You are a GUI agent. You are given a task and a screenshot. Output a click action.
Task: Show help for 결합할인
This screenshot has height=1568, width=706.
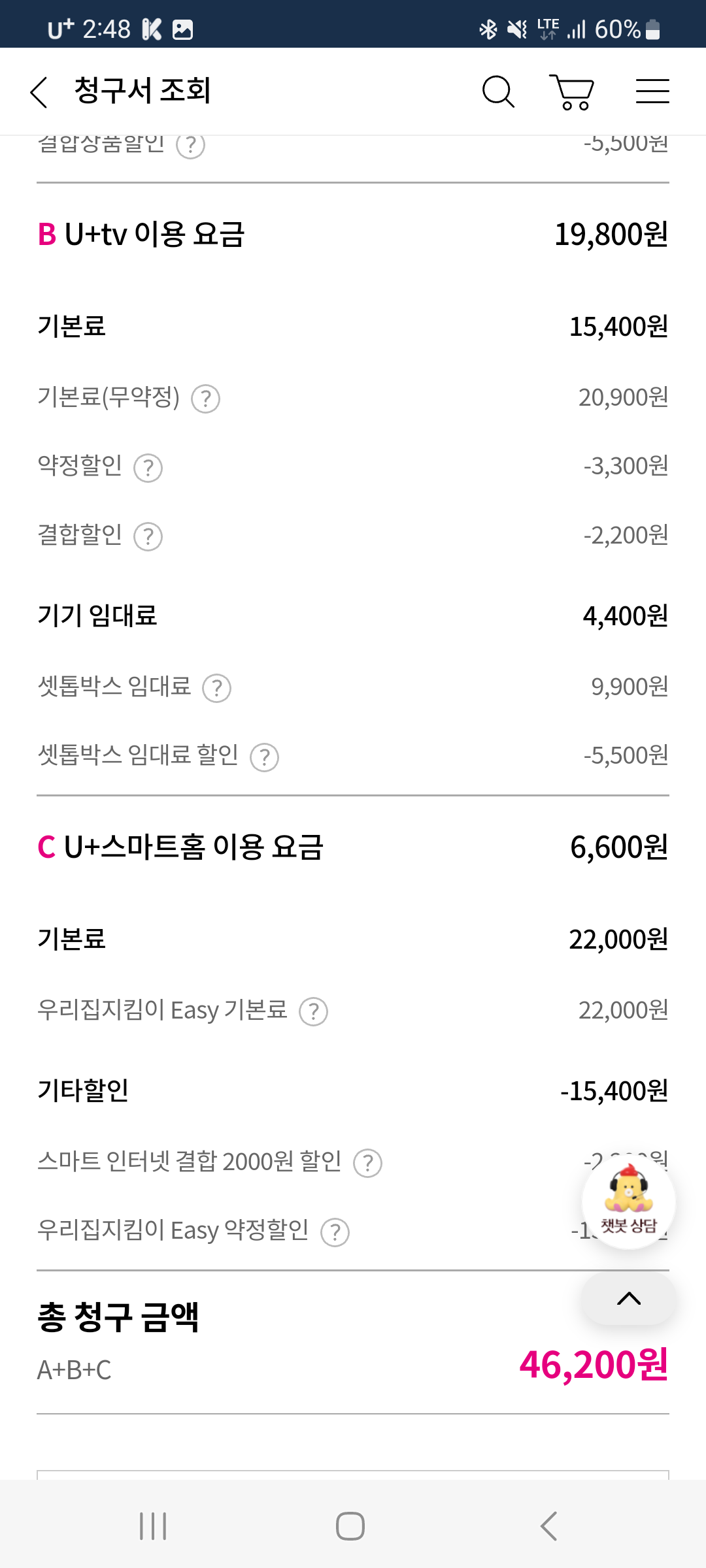tap(148, 536)
